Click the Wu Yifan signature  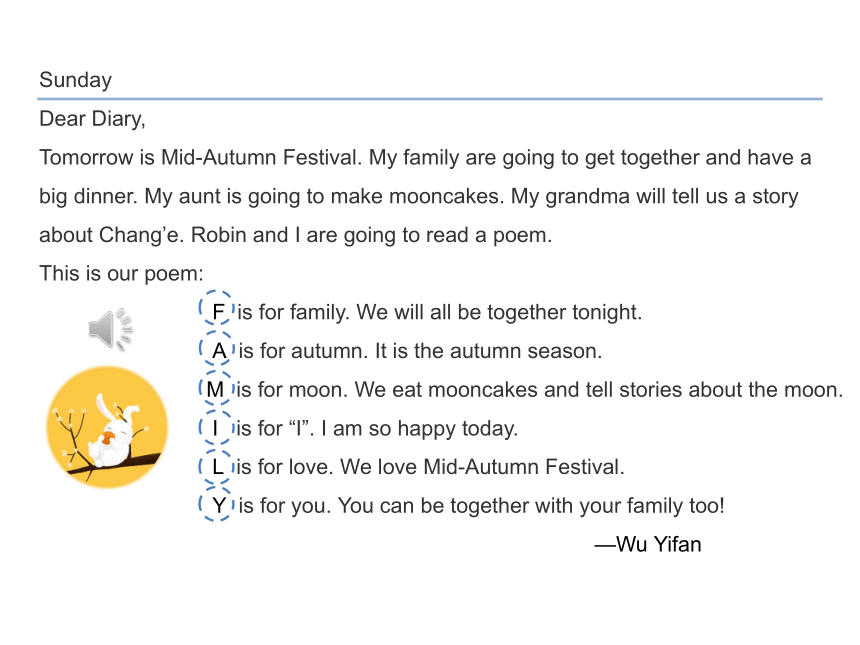point(648,544)
